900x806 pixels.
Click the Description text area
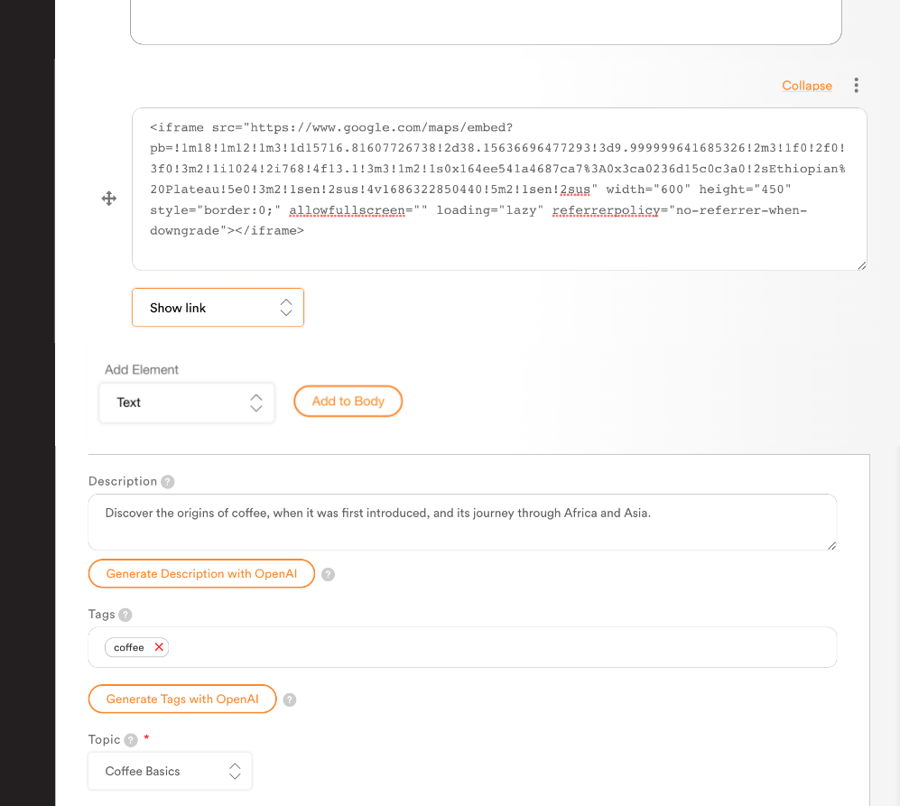[x=462, y=521]
